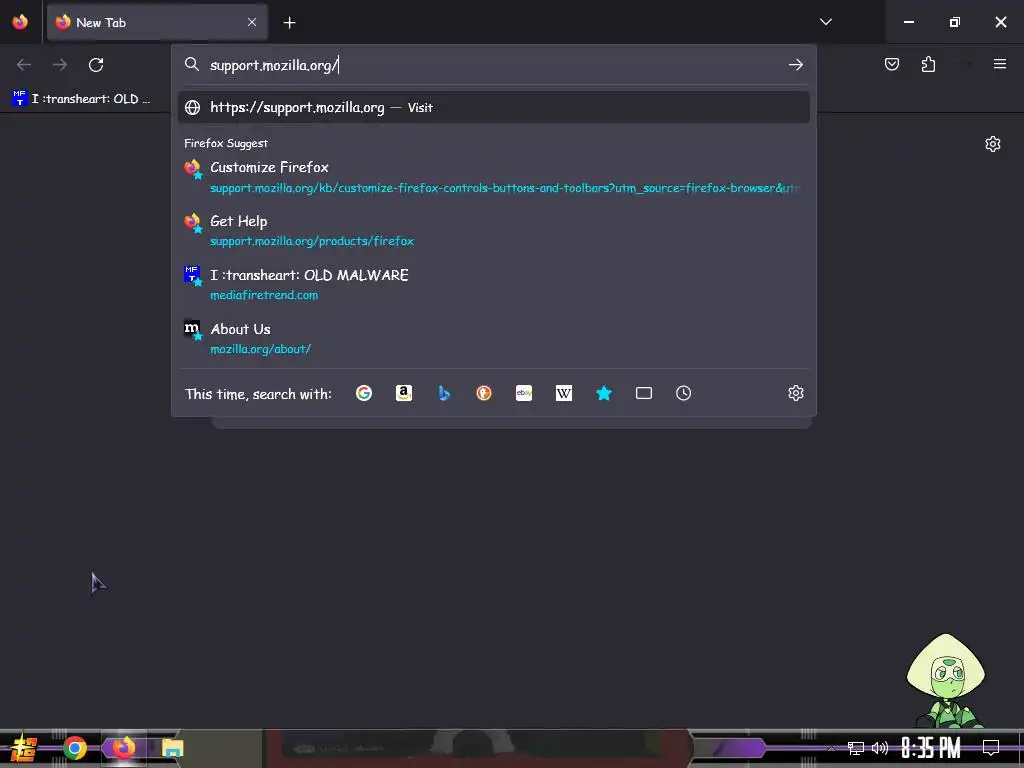1024x768 pixels.
Task: Search this time with Amazon
Action: point(404,393)
